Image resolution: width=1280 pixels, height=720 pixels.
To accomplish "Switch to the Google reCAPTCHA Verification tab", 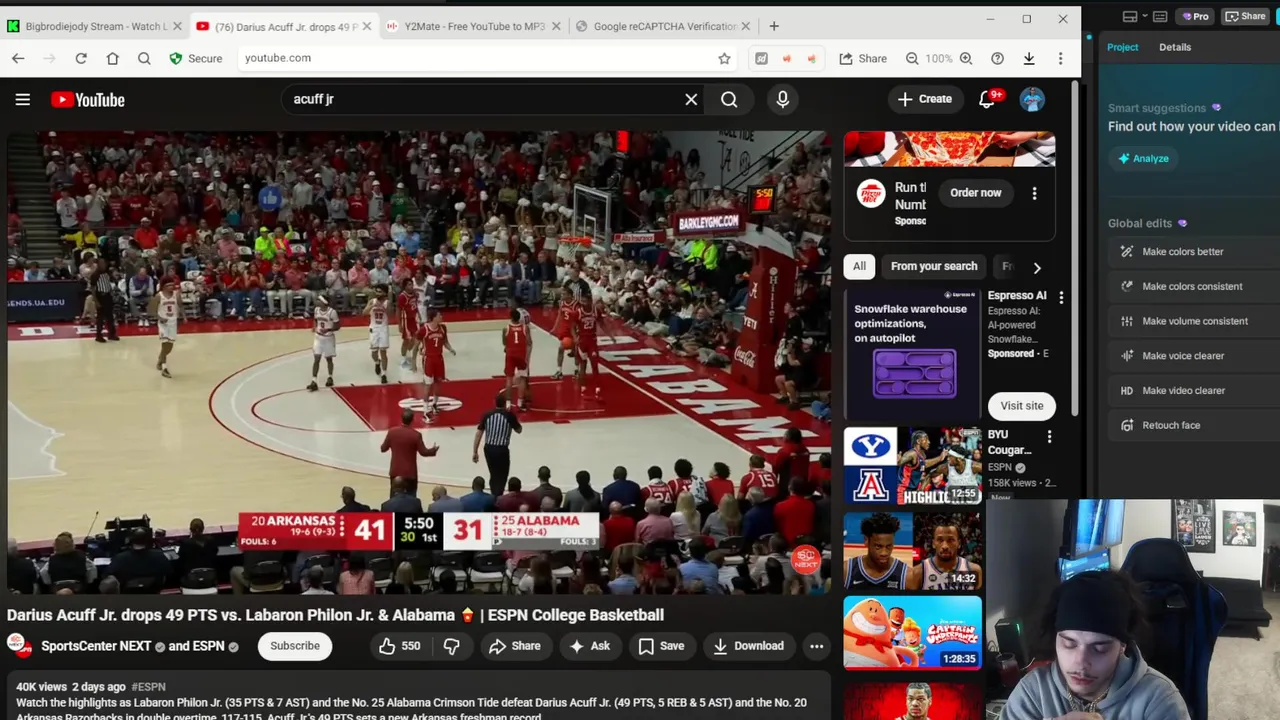I will pos(665,26).
